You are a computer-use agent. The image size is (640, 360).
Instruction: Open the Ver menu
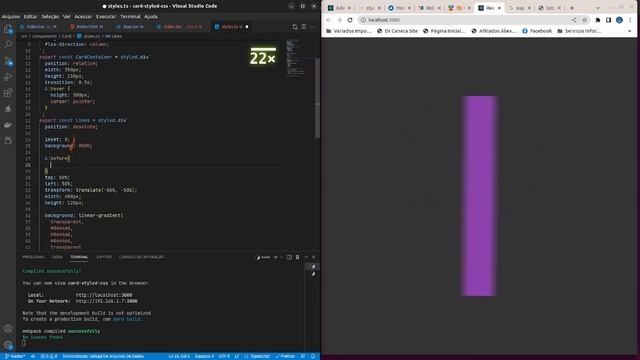tap(67, 16)
